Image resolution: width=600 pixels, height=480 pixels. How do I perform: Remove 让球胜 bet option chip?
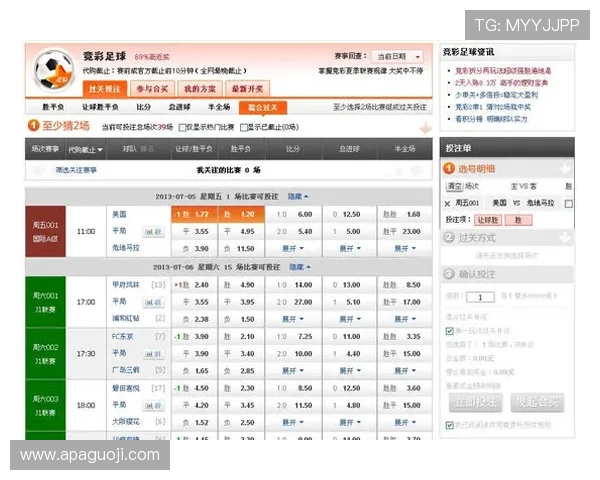coord(488,220)
